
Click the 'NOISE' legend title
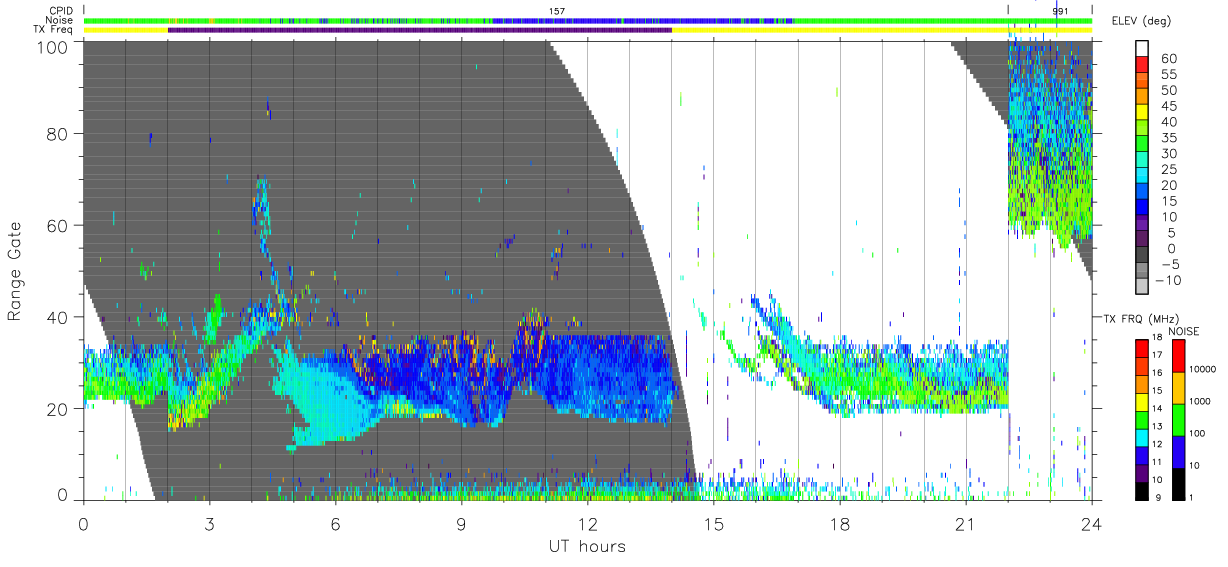(1183, 331)
